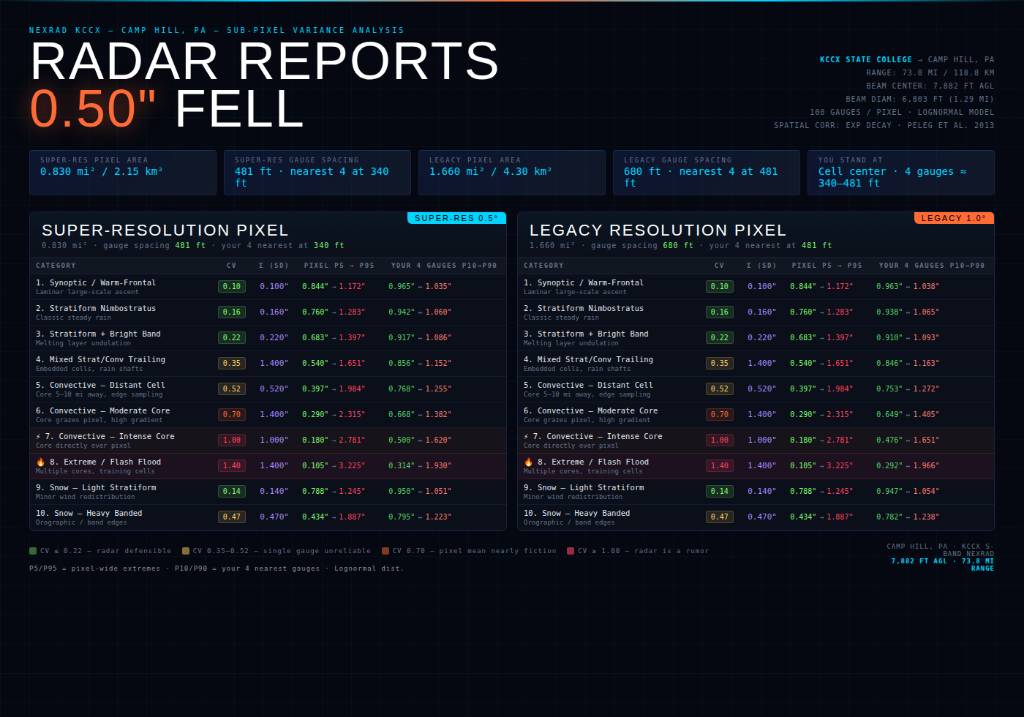Click the orange 'pixel mean nearly fiction' legend swatch
This screenshot has width=1024, height=717.
point(386,551)
